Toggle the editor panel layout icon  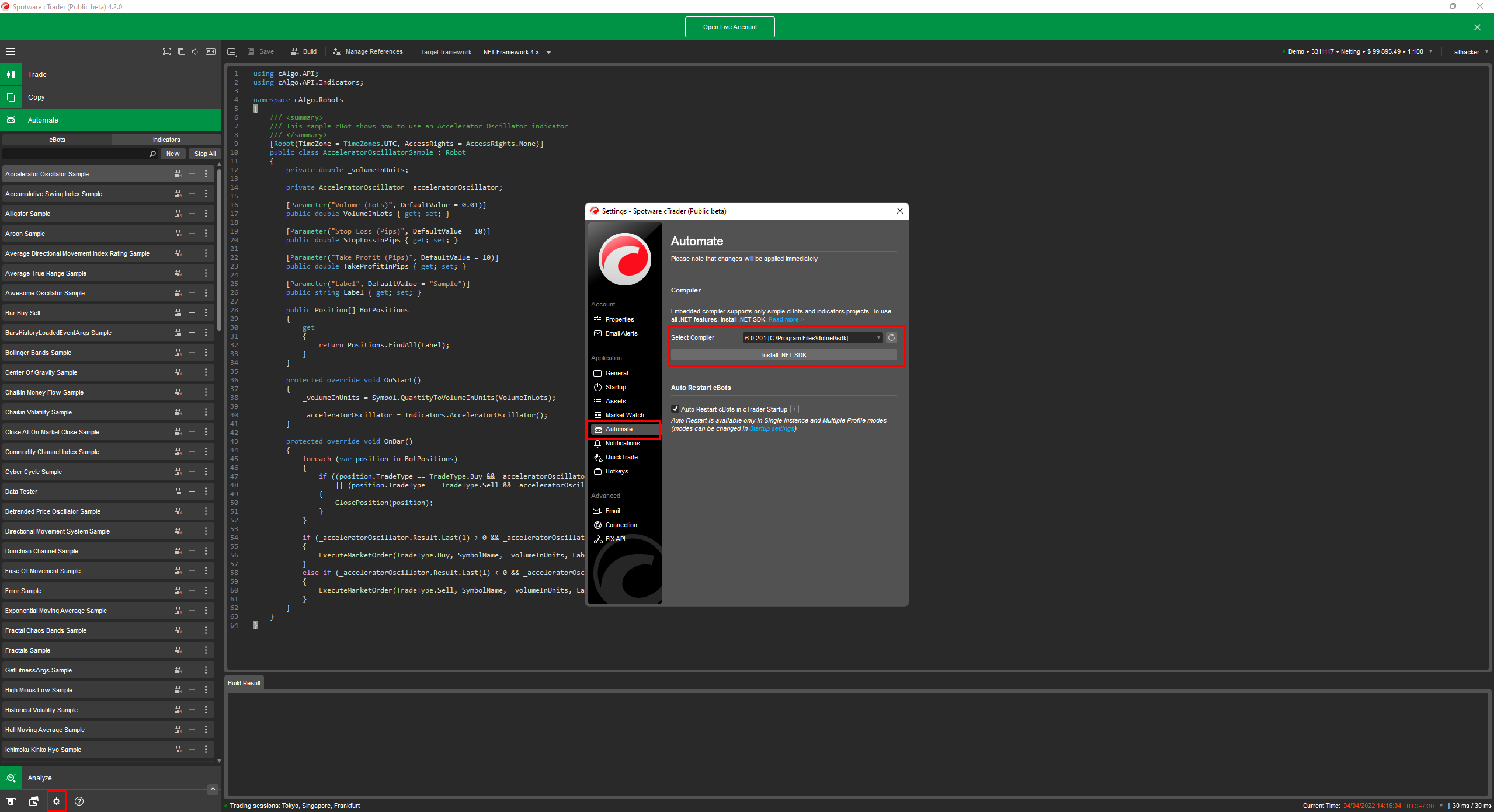(x=232, y=52)
